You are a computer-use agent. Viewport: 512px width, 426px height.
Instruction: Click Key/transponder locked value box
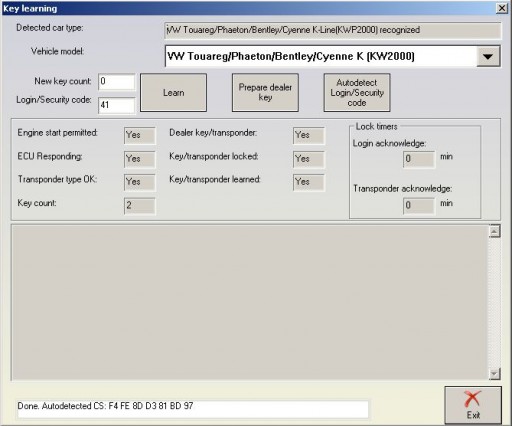coord(309,159)
